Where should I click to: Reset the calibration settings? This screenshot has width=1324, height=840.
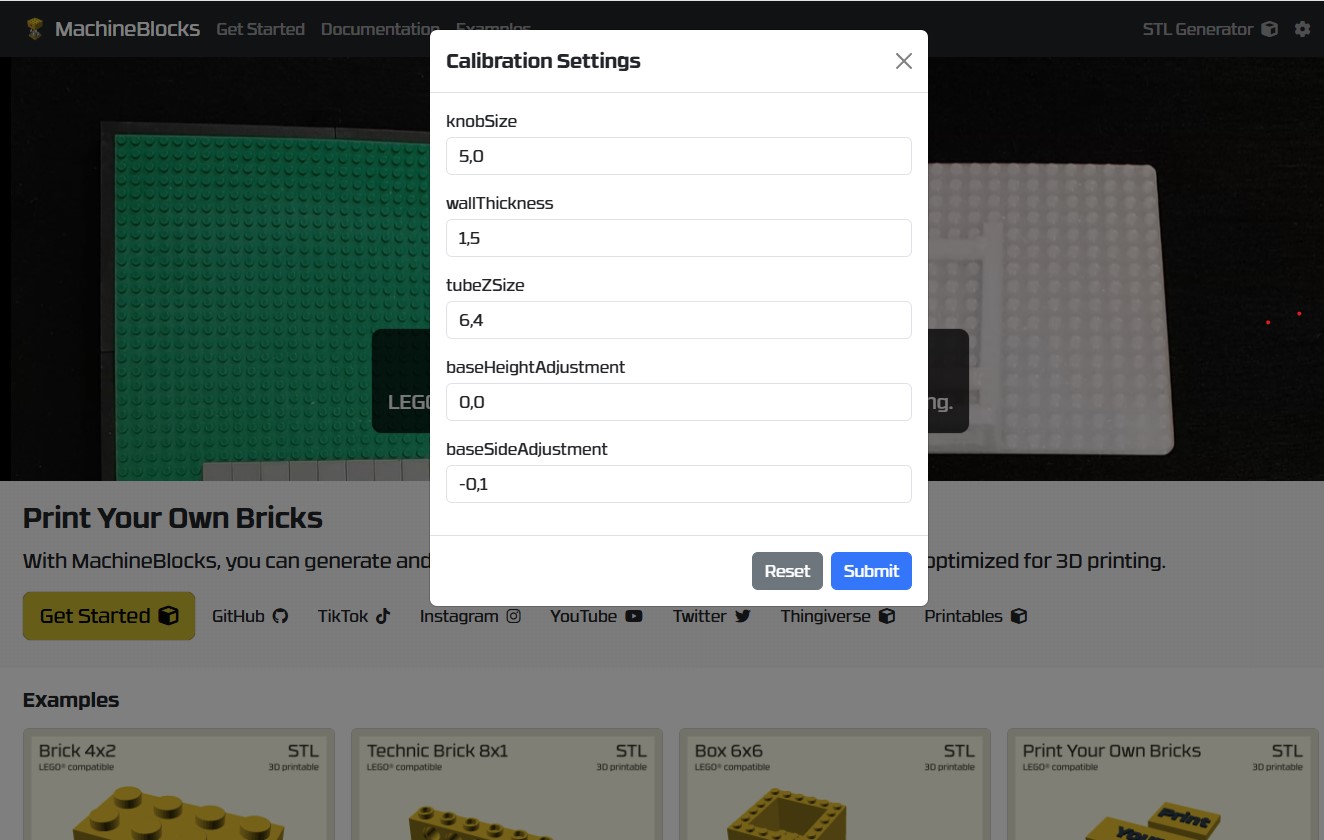(x=787, y=571)
